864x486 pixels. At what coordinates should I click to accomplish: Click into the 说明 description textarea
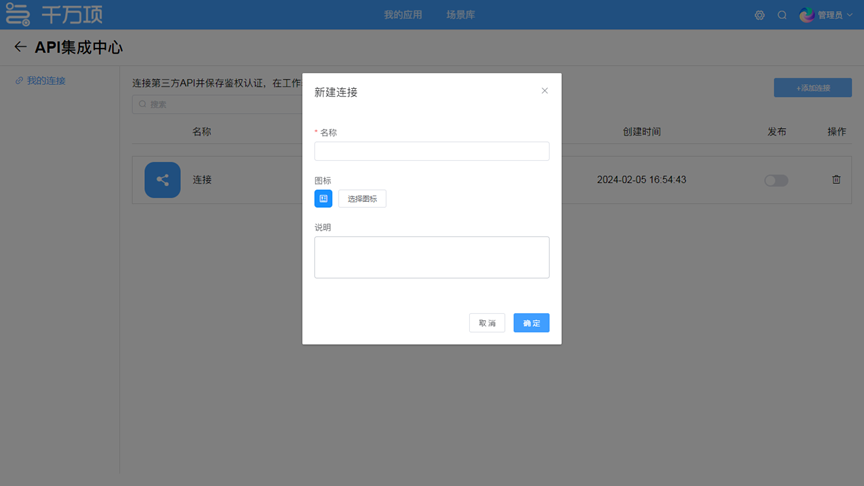pos(431,257)
